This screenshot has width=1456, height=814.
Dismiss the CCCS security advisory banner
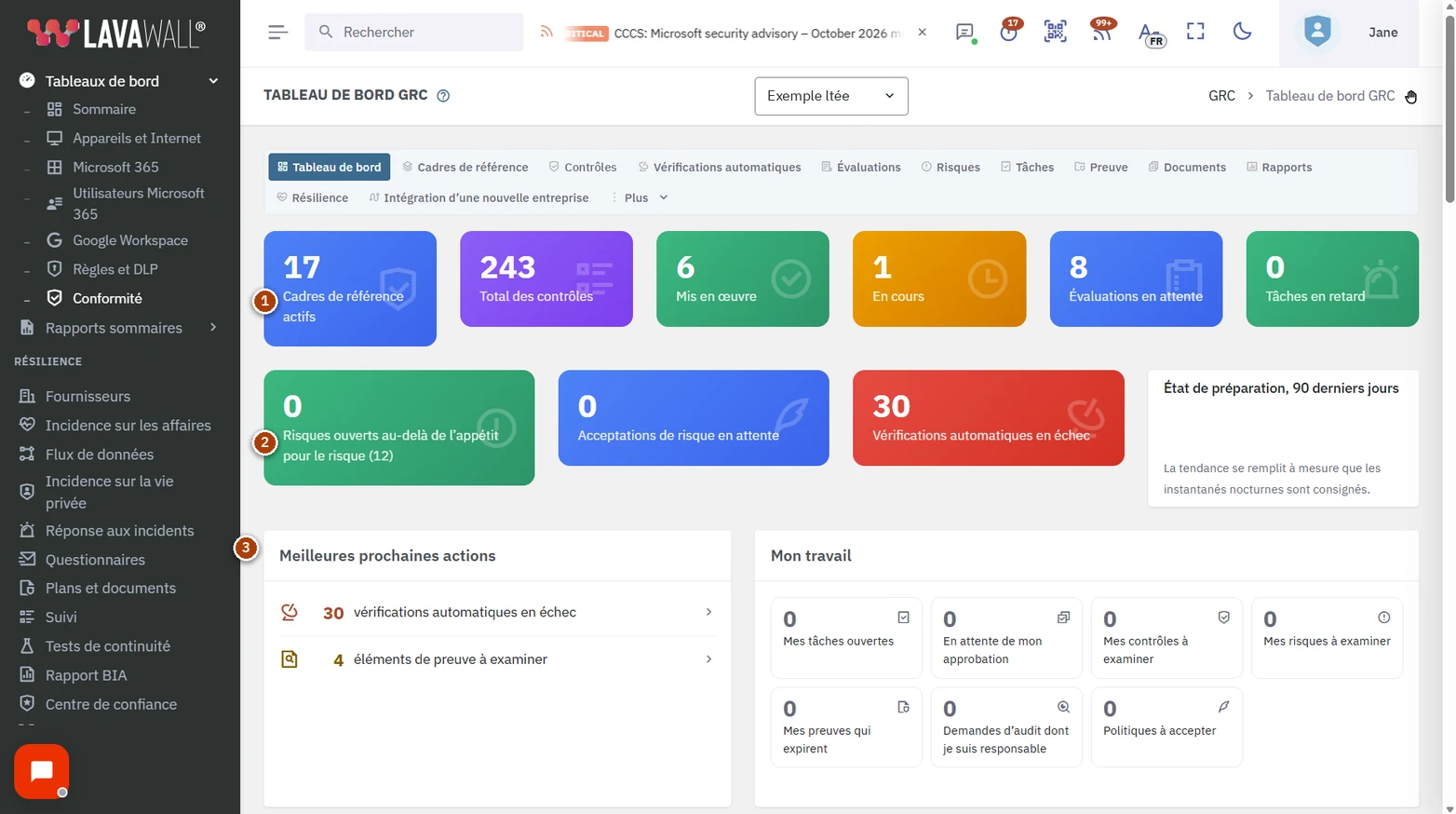(x=922, y=33)
